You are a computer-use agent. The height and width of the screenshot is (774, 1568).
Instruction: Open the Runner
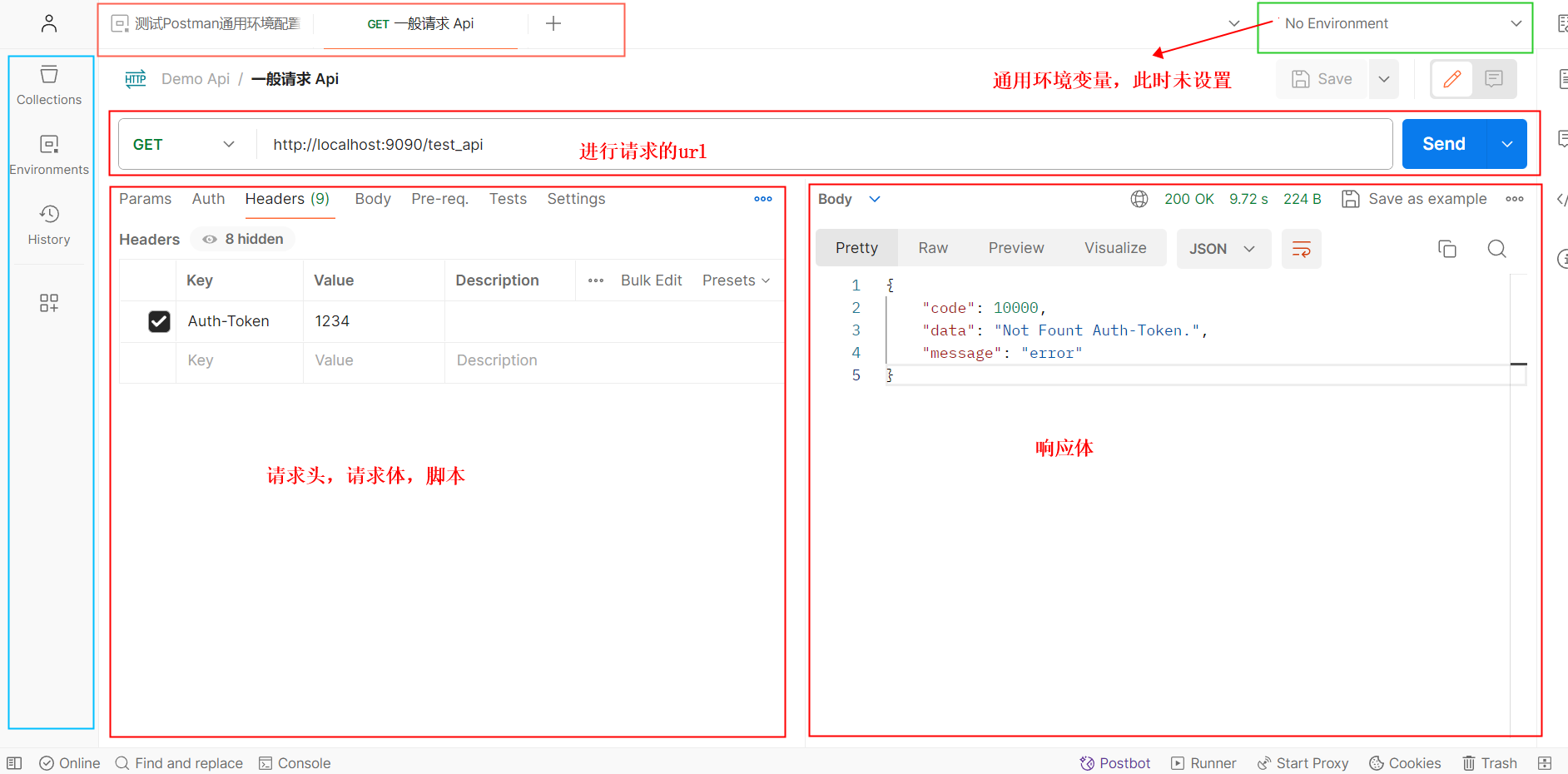[1203, 763]
